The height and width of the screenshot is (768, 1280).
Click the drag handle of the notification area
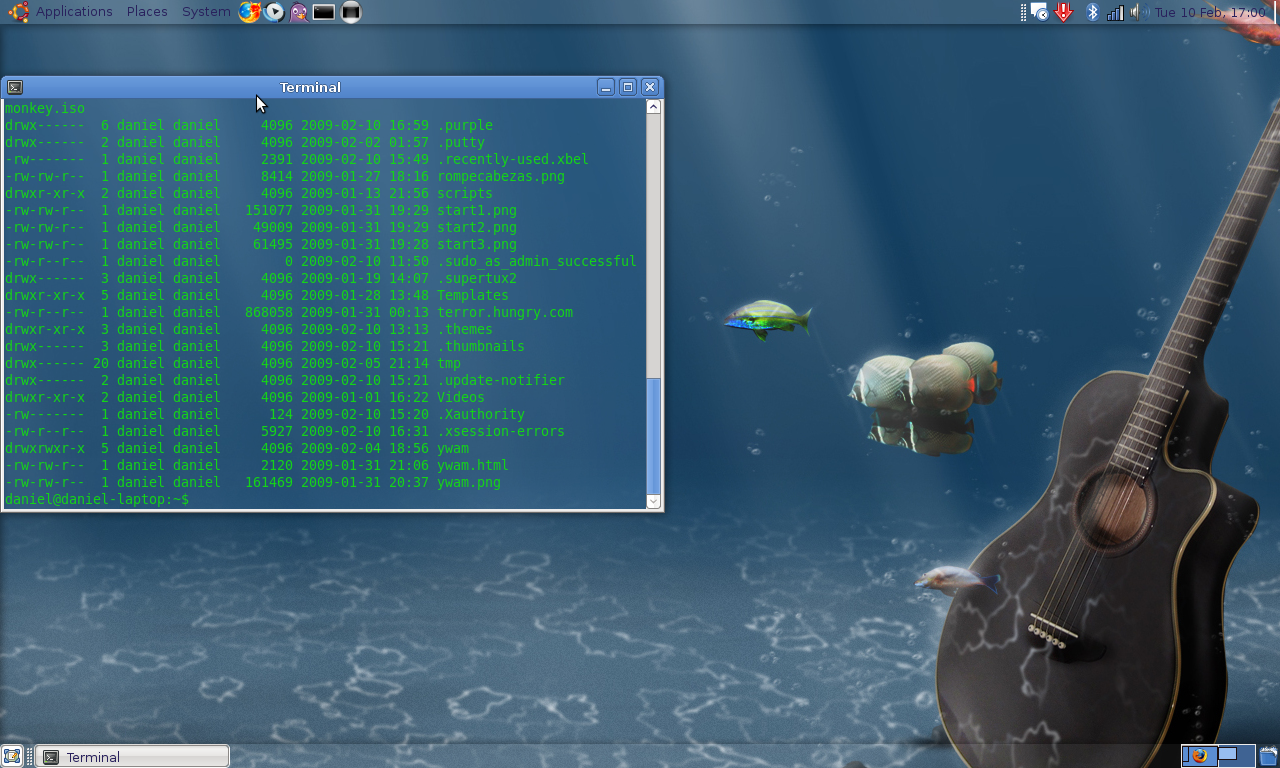[1023, 12]
